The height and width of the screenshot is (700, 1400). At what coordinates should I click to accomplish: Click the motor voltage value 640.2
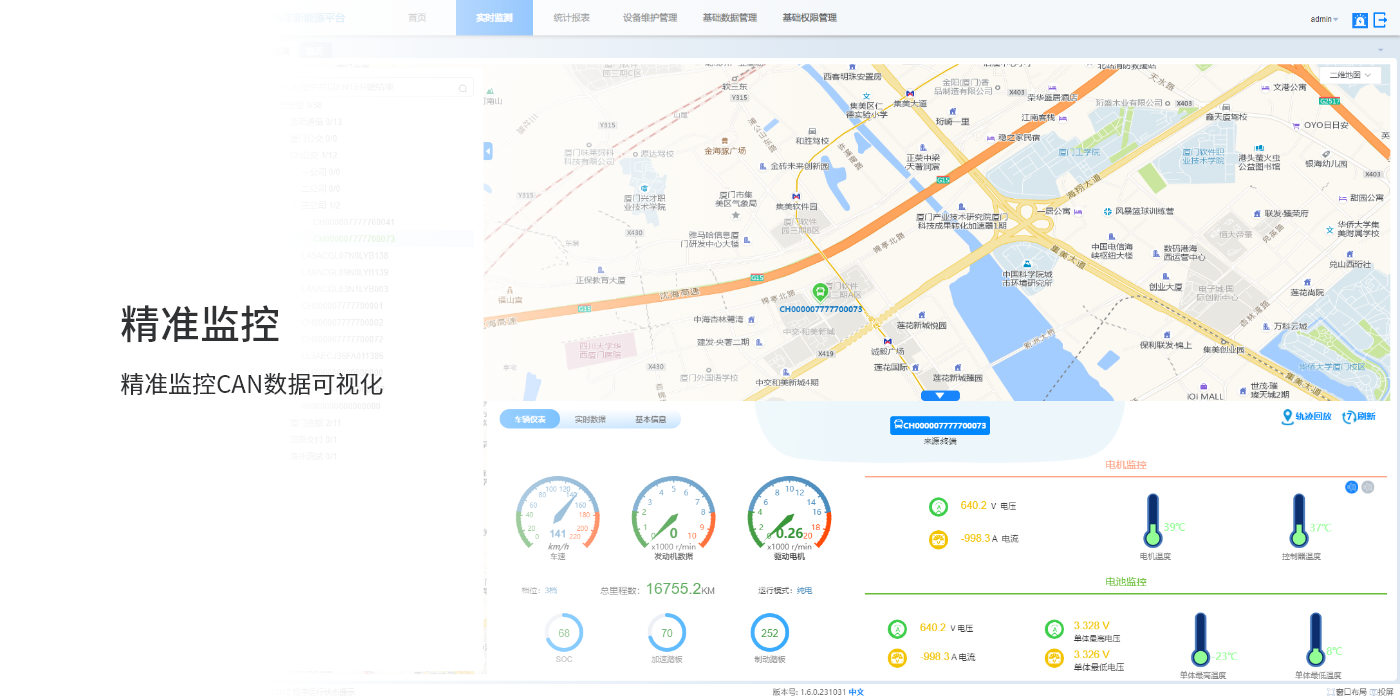tap(973, 506)
